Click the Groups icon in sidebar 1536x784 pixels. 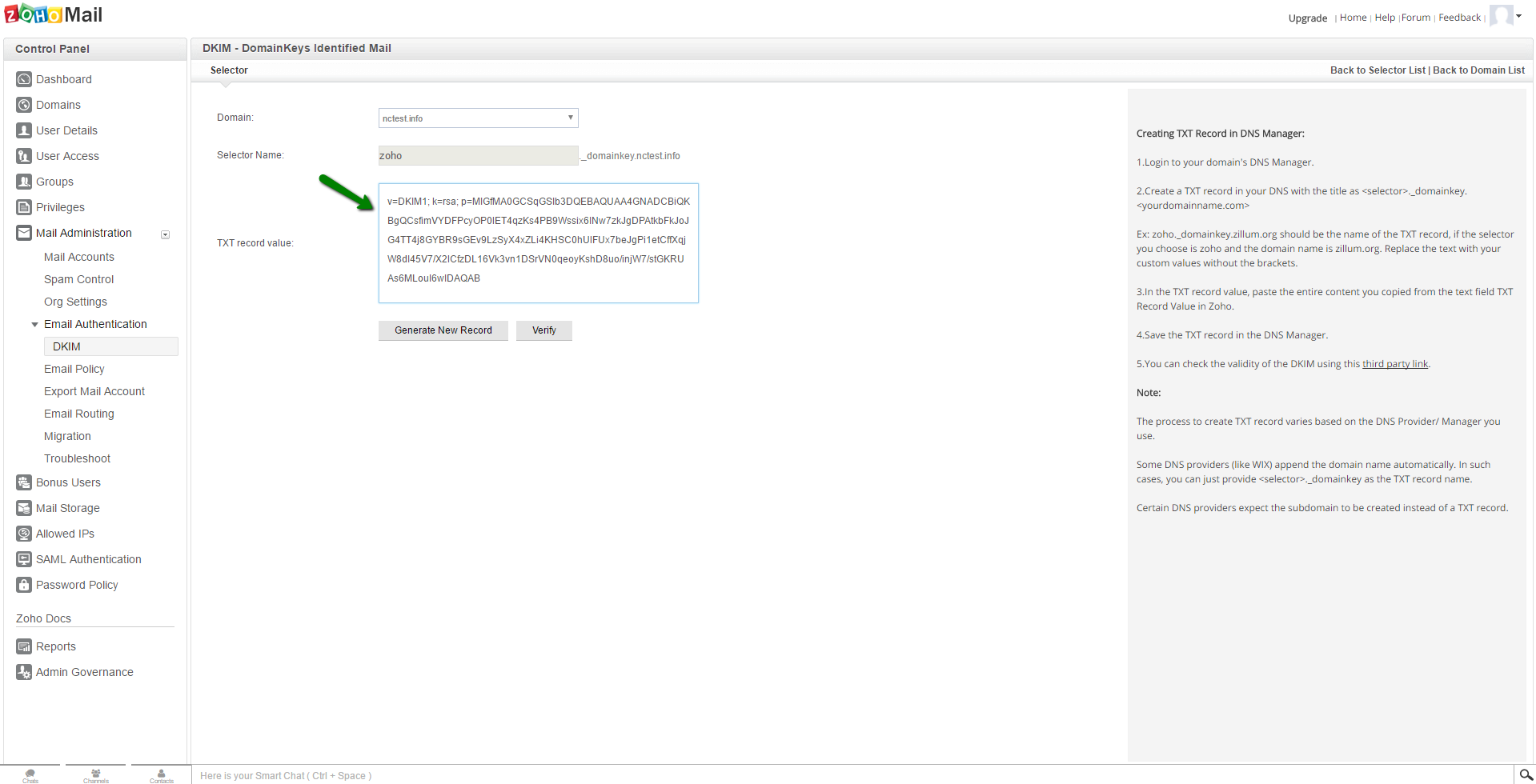click(x=24, y=182)
